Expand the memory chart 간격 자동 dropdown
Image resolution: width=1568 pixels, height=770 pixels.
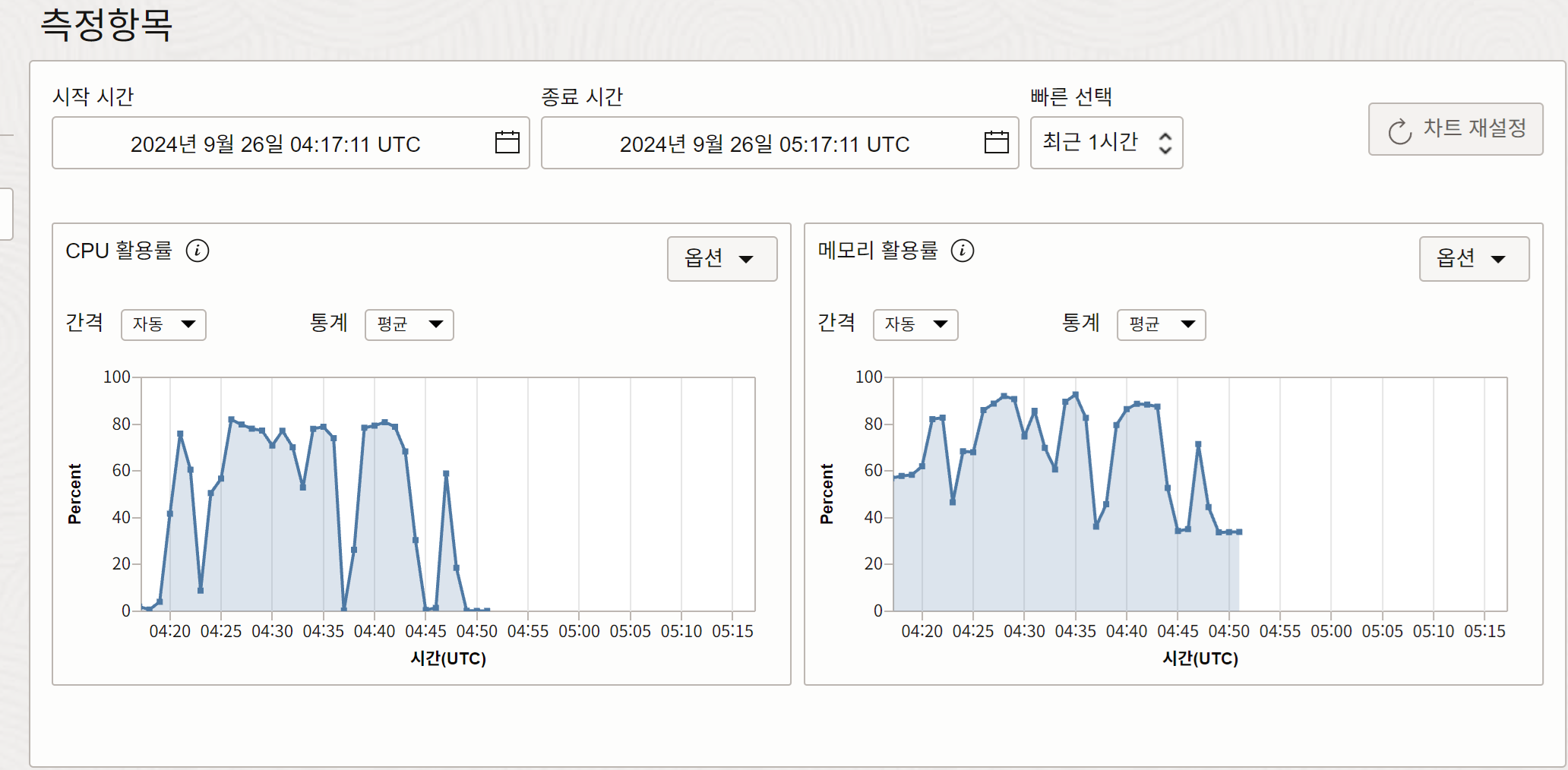tap(915, 325)
